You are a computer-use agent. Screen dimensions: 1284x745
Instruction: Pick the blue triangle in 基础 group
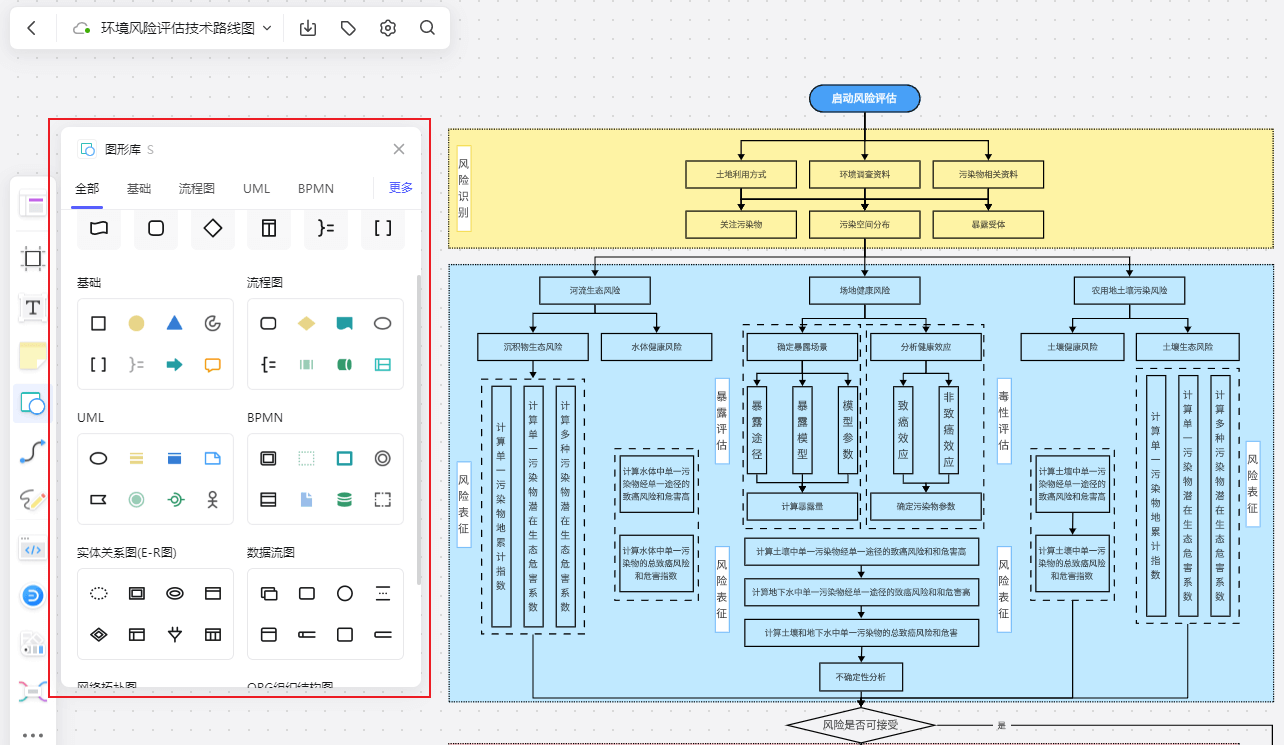click(174, 323)
